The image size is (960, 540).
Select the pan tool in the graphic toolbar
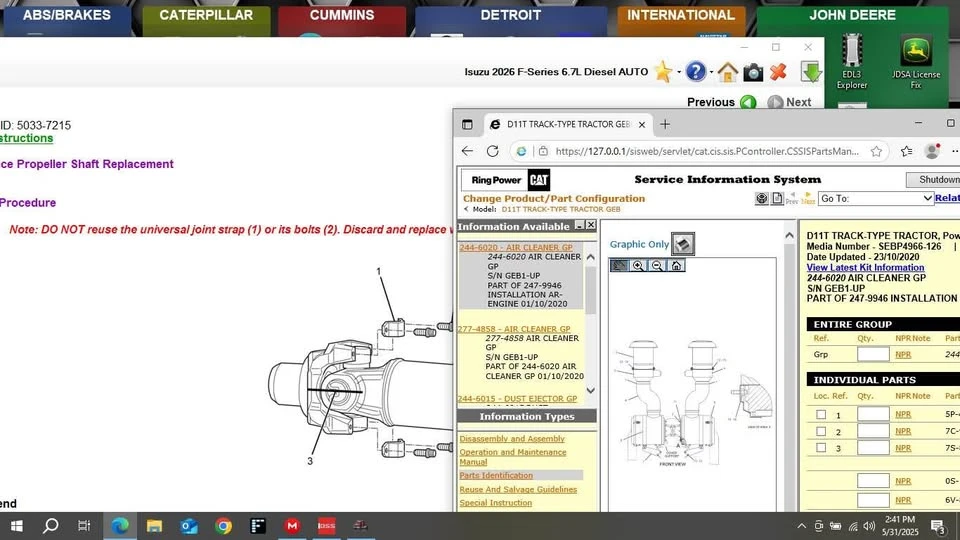coord(619,266)
